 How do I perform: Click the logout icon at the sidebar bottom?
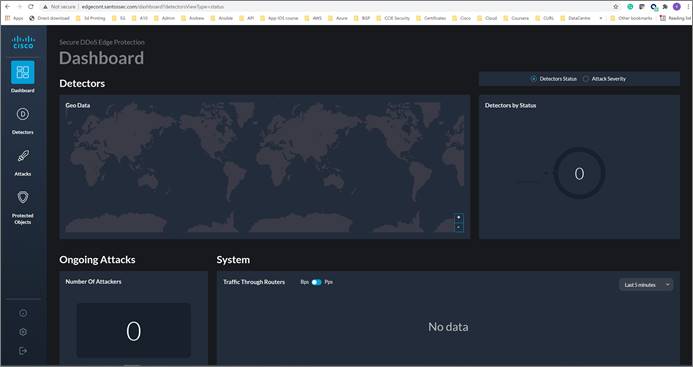pyautogui.click(x=23, y=351)
